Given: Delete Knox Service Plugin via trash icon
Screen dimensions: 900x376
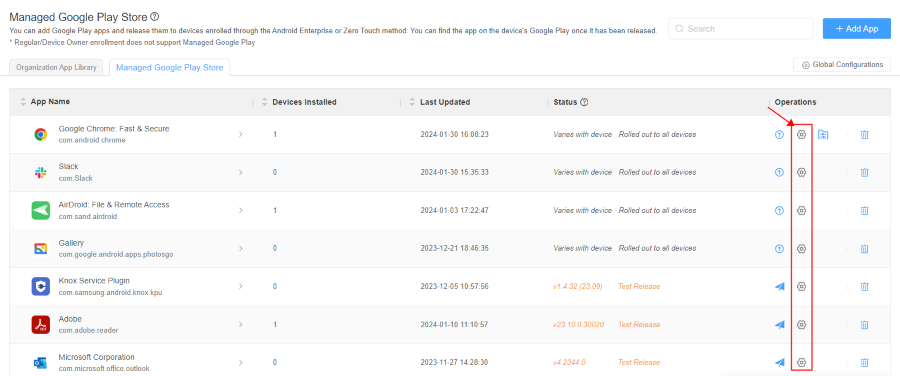Looking at the screenshot, I should [864, 286].
